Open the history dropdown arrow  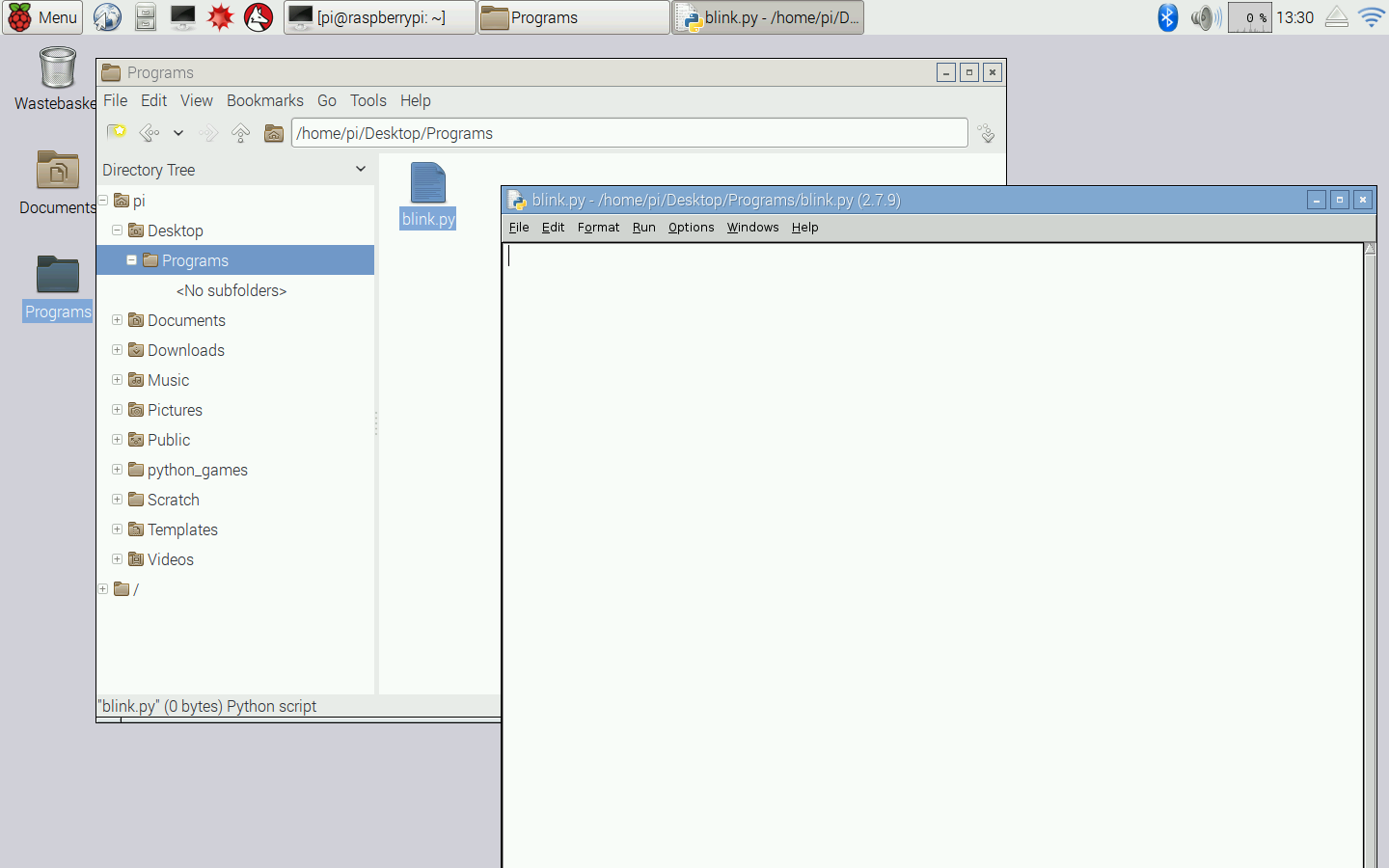(178, 133)
